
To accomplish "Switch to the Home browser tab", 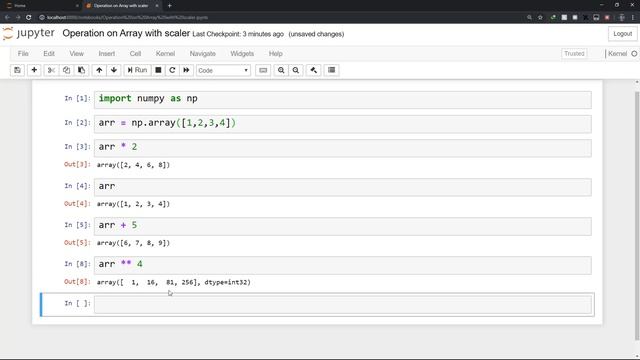I will coord(41,6).
